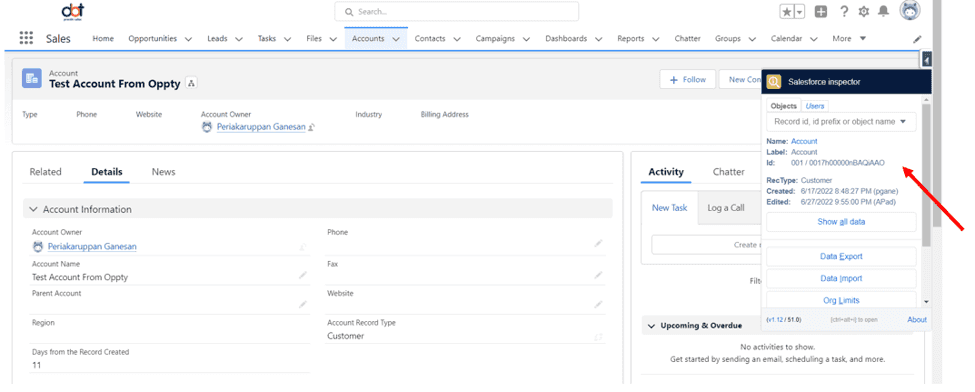Click the owner avatar in Account Information
Image resolution: width=975 pixels, height=392 pixels.
38,246
